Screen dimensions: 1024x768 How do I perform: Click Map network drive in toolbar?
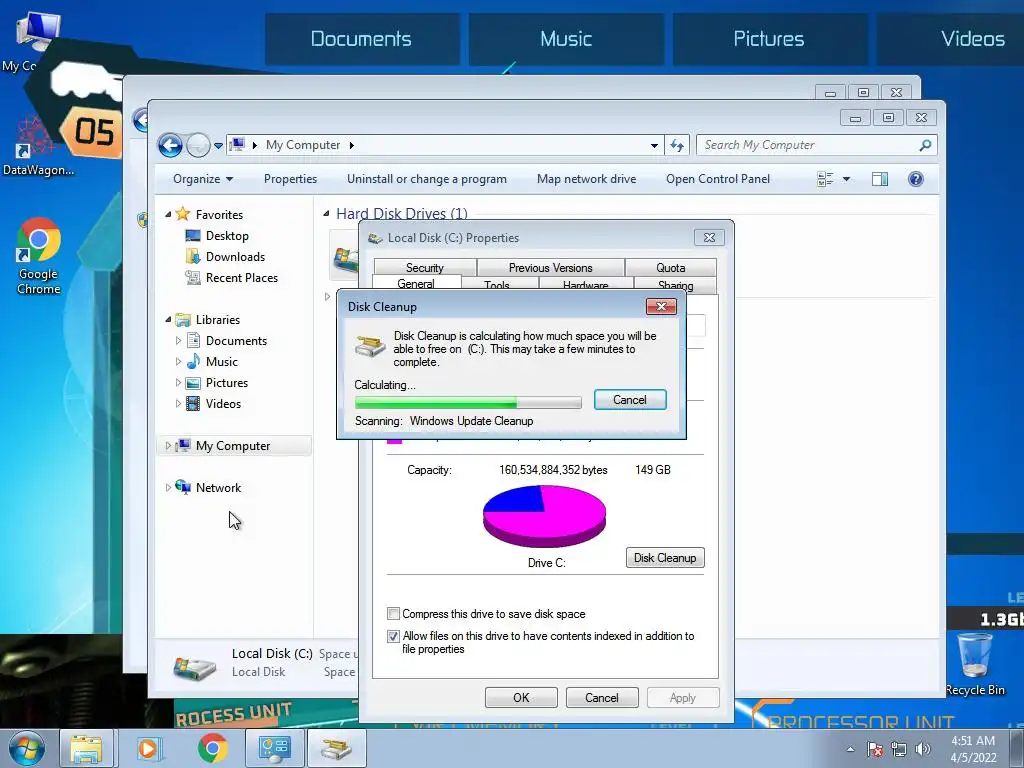[x=586, y=179]
